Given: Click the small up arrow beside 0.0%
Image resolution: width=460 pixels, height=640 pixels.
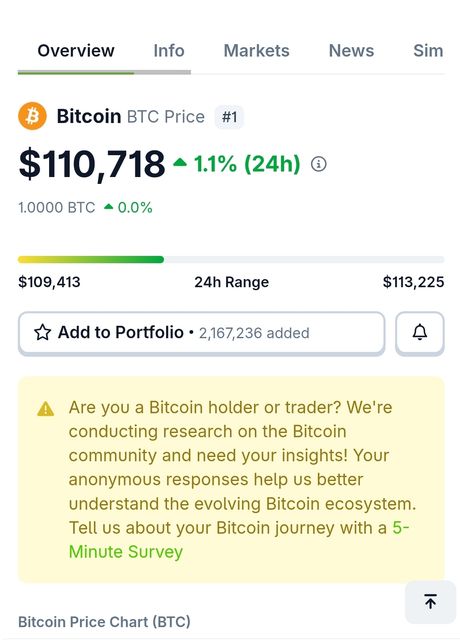Looking at the screenshot, I should (108, 207).
